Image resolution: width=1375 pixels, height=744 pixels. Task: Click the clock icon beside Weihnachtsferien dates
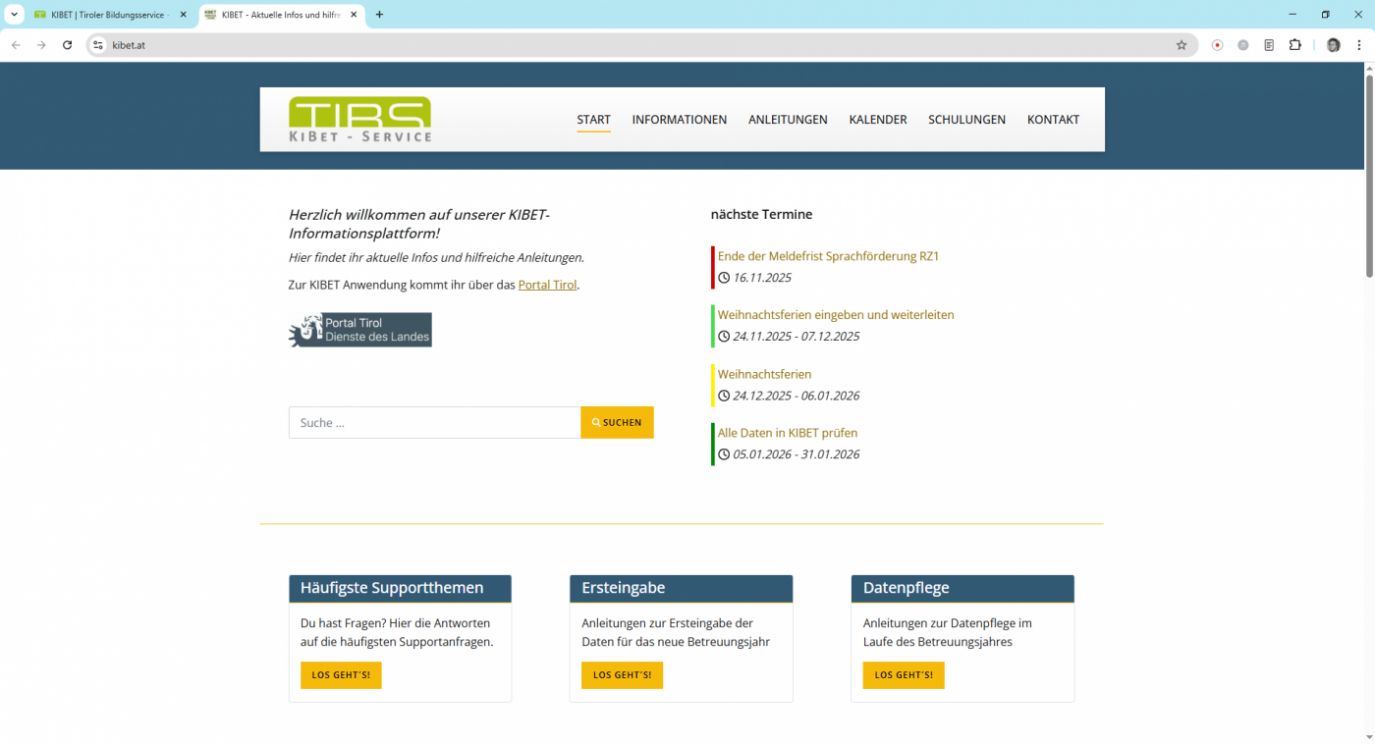[724, 395]
